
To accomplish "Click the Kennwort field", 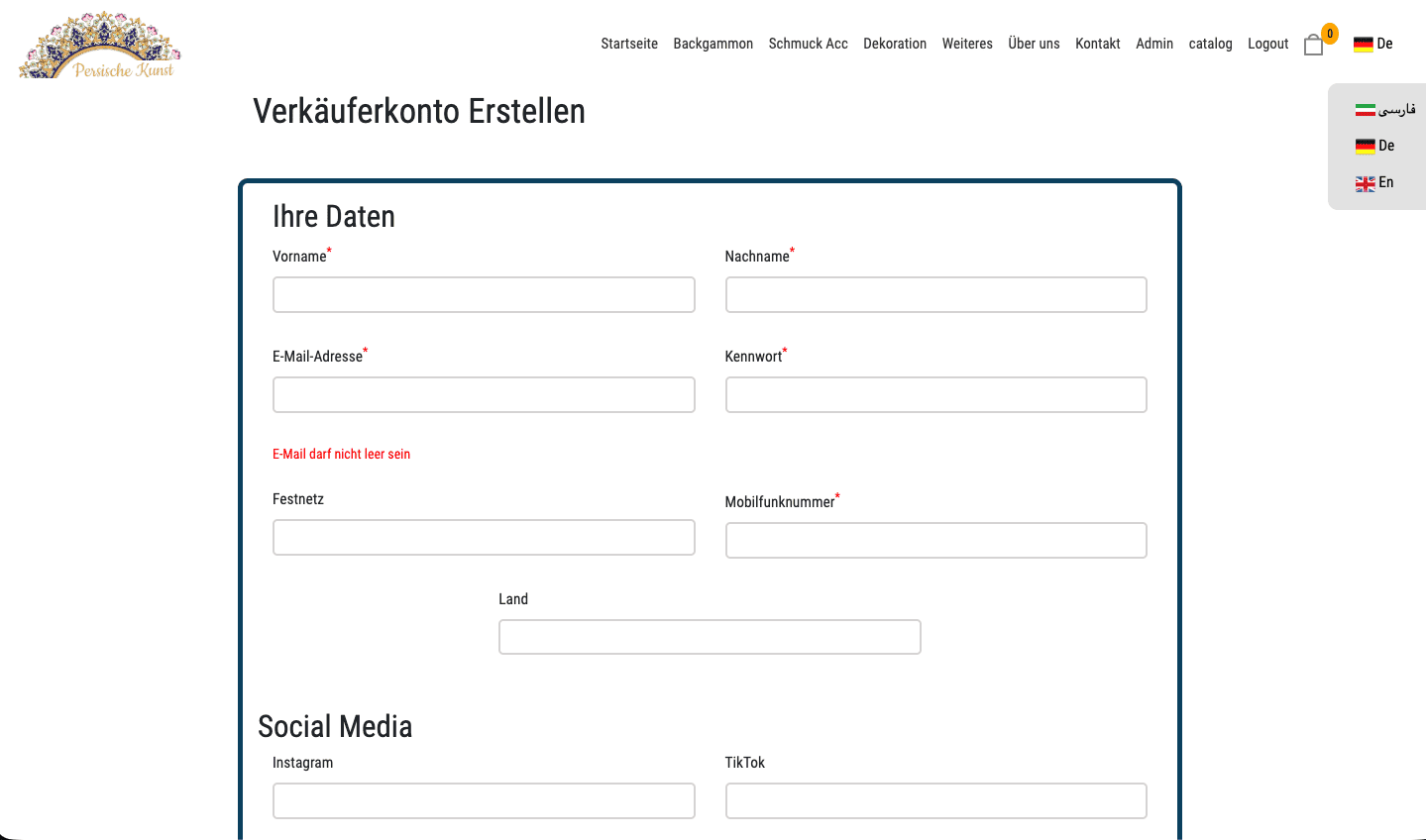I will pos(936,395).
